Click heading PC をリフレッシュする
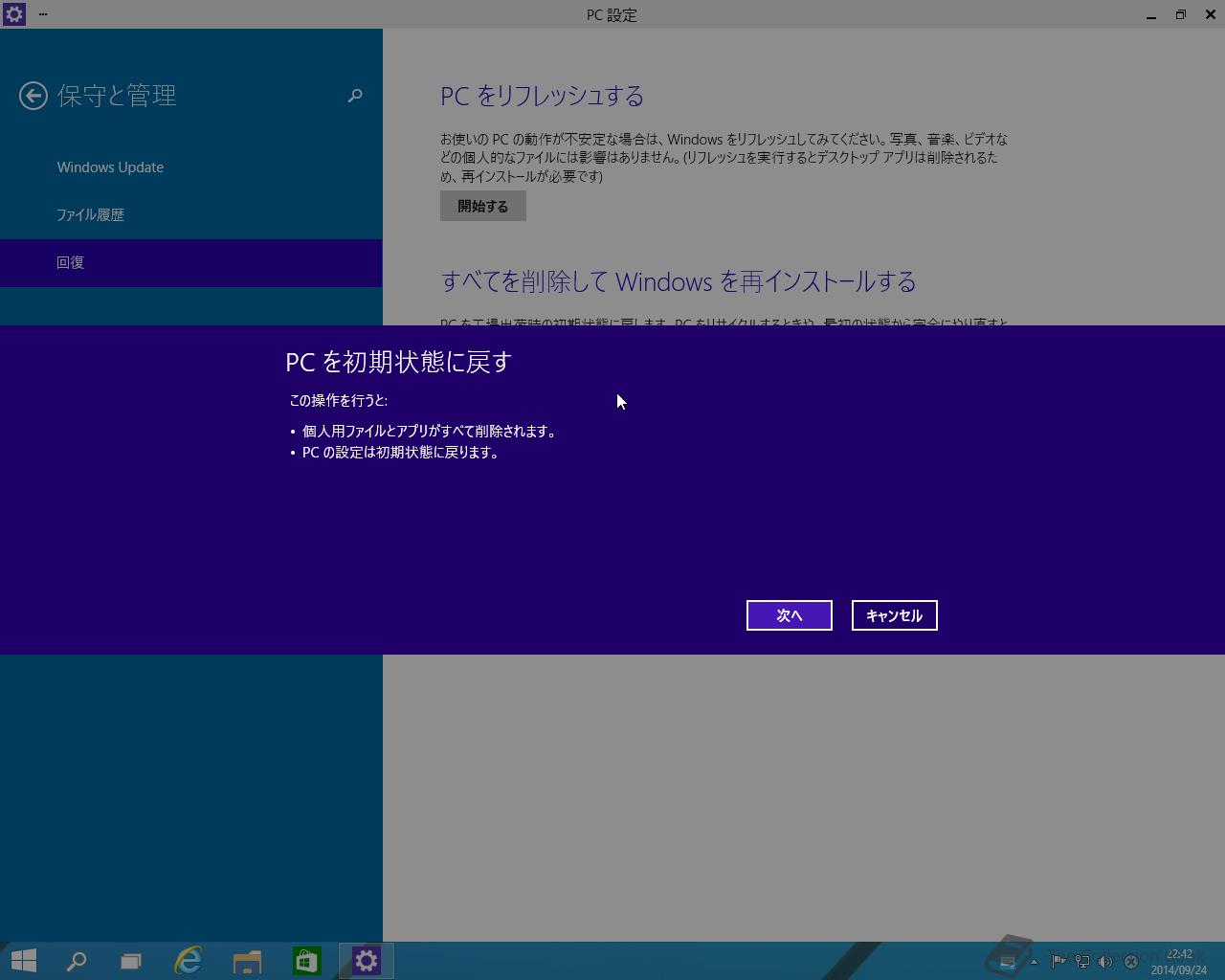Image resolution: width=1225 pixels, height=980 pixels. (542, 96)
